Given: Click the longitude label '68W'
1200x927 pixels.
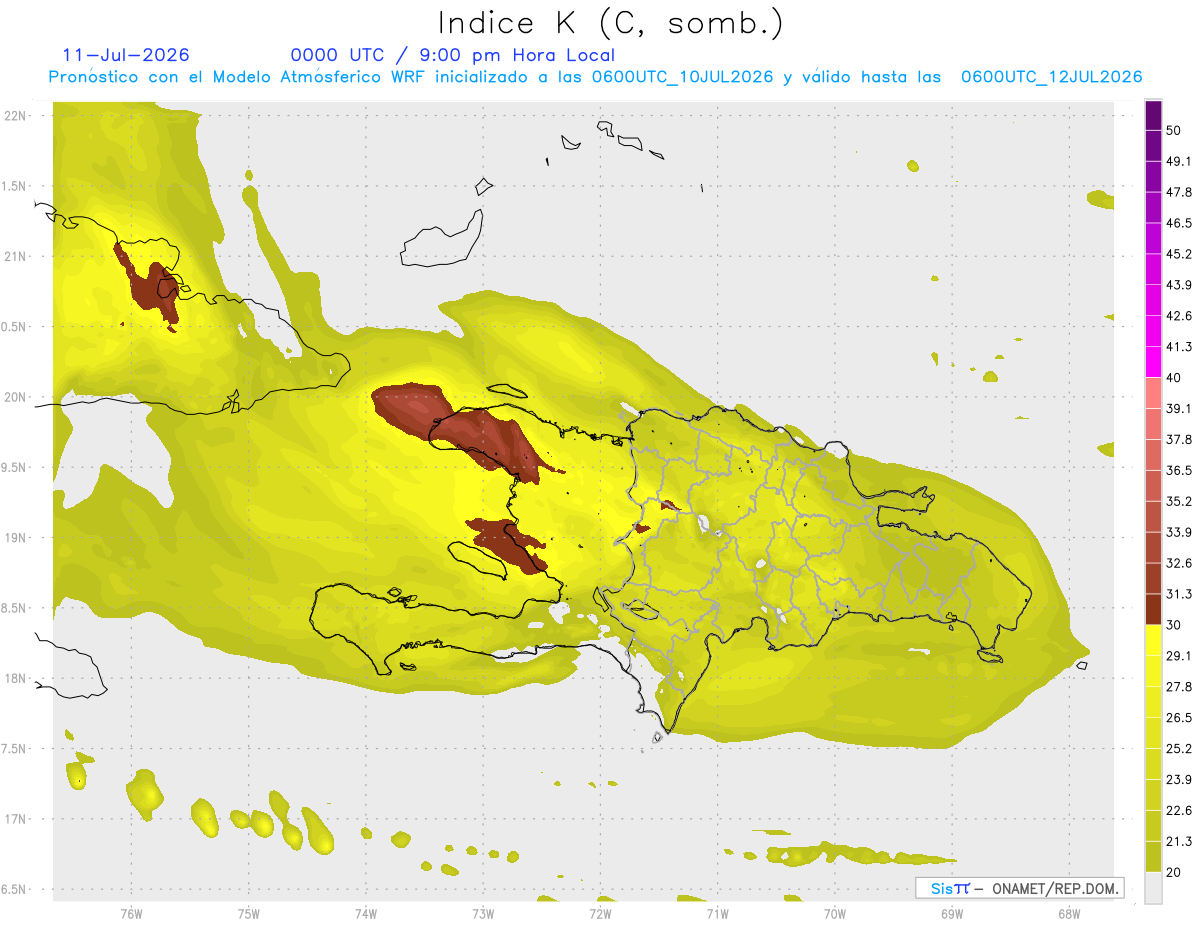Looking at the screenshot, I should 1068,913.
